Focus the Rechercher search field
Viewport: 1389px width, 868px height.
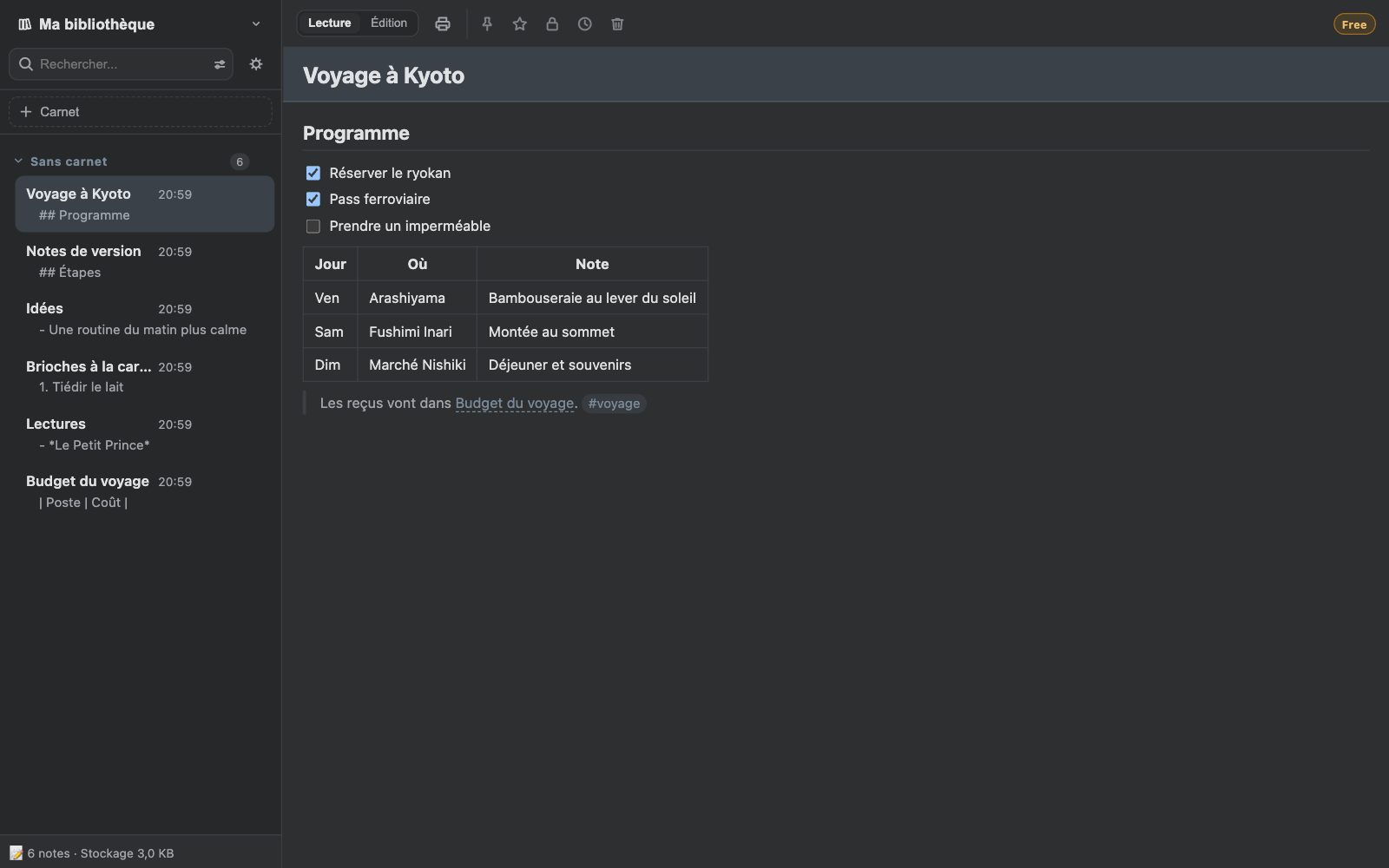tap(122, 64)
